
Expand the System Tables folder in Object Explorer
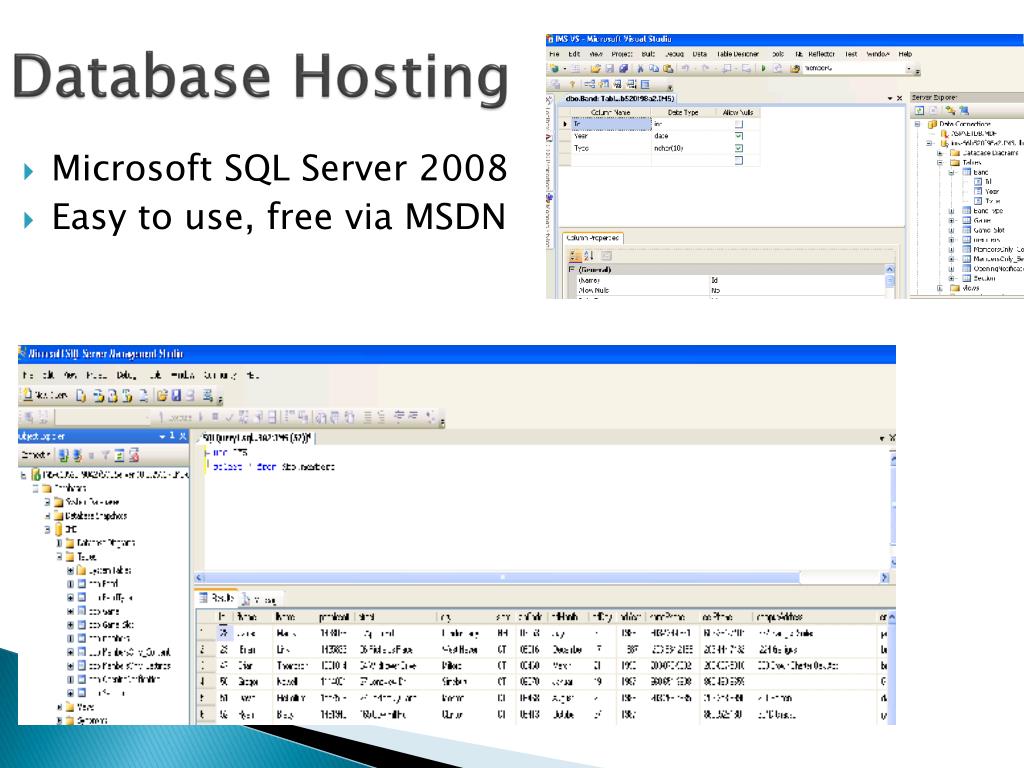click(x=71, y=570)
